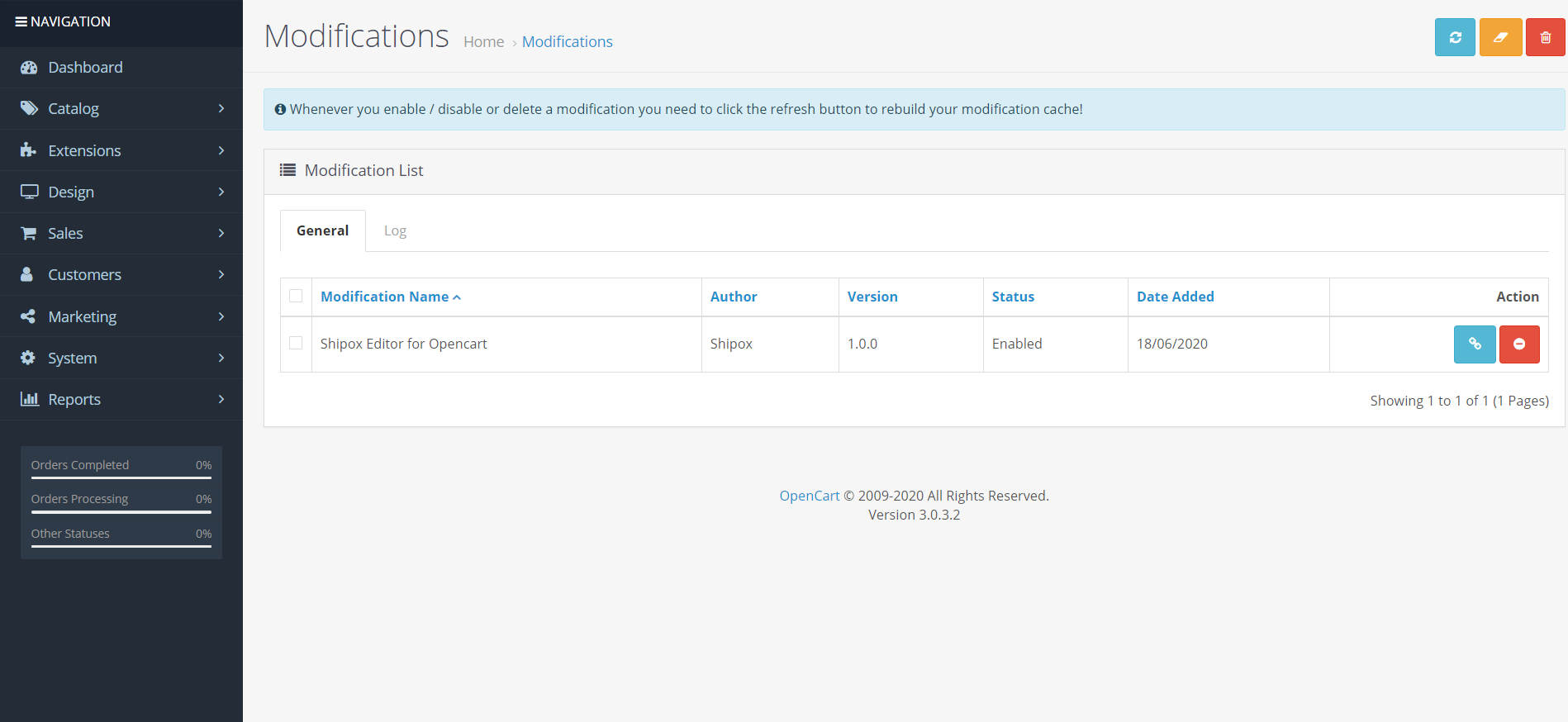The height and width of the screenshot is (722, 1568).
Task: Click the System gear icon
Action: coord(28,358)
